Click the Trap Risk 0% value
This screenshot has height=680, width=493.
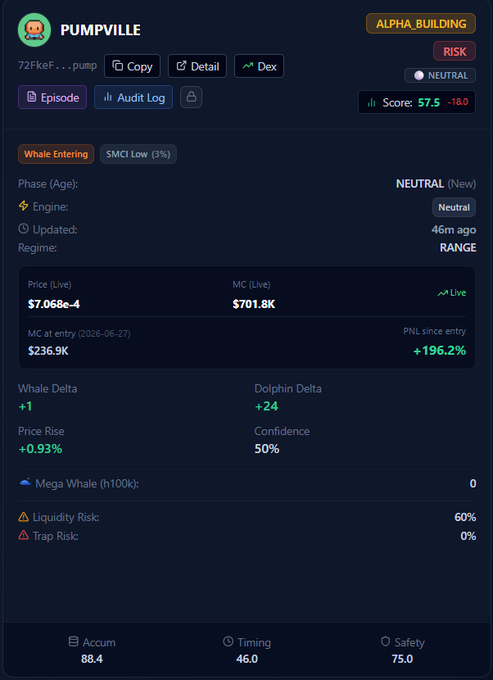(468, 536)
